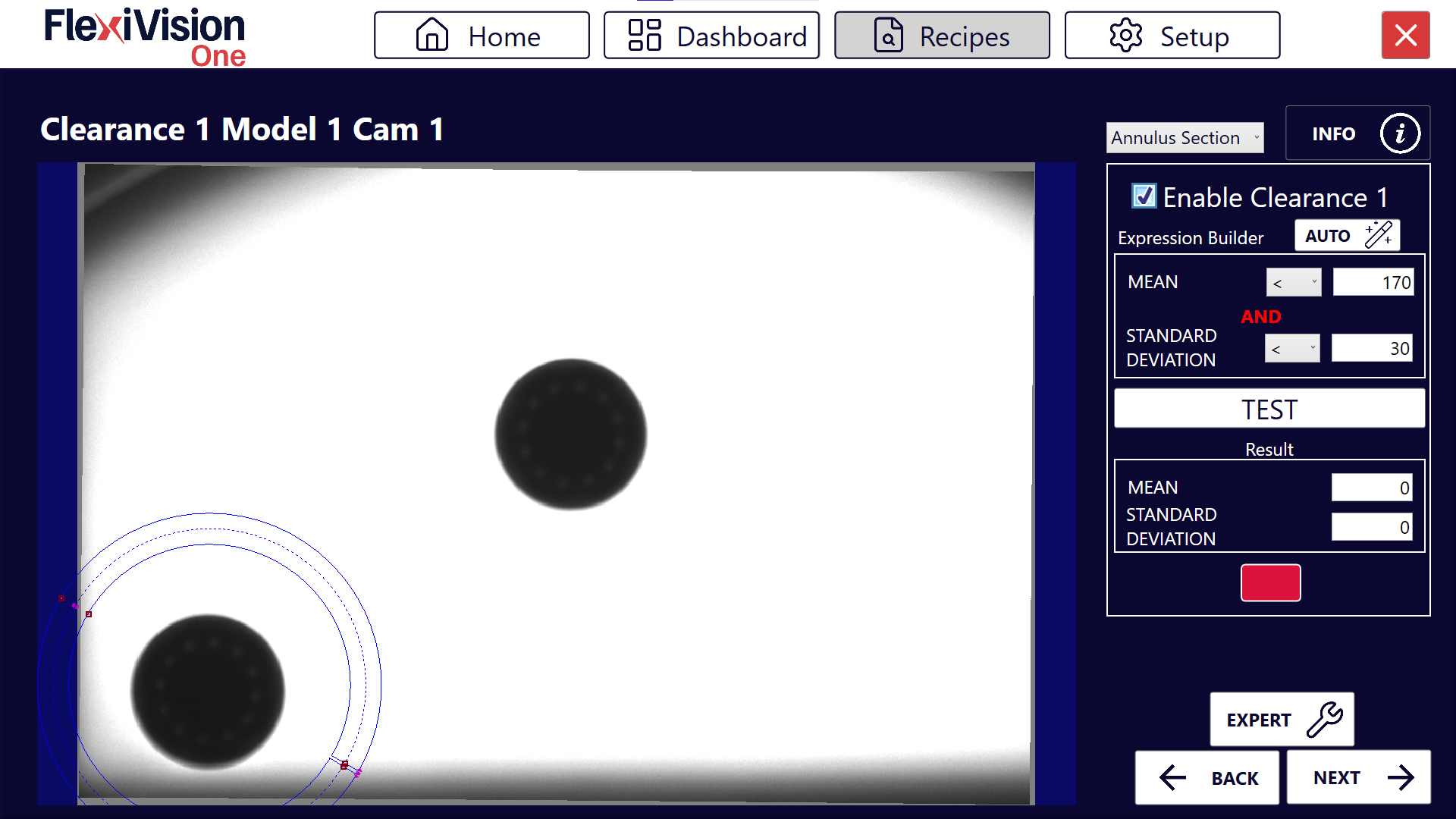This screenshot has width=1456, height=819.
Task: Click the dark circle inside the annulus
Action: tap(208, 692)
